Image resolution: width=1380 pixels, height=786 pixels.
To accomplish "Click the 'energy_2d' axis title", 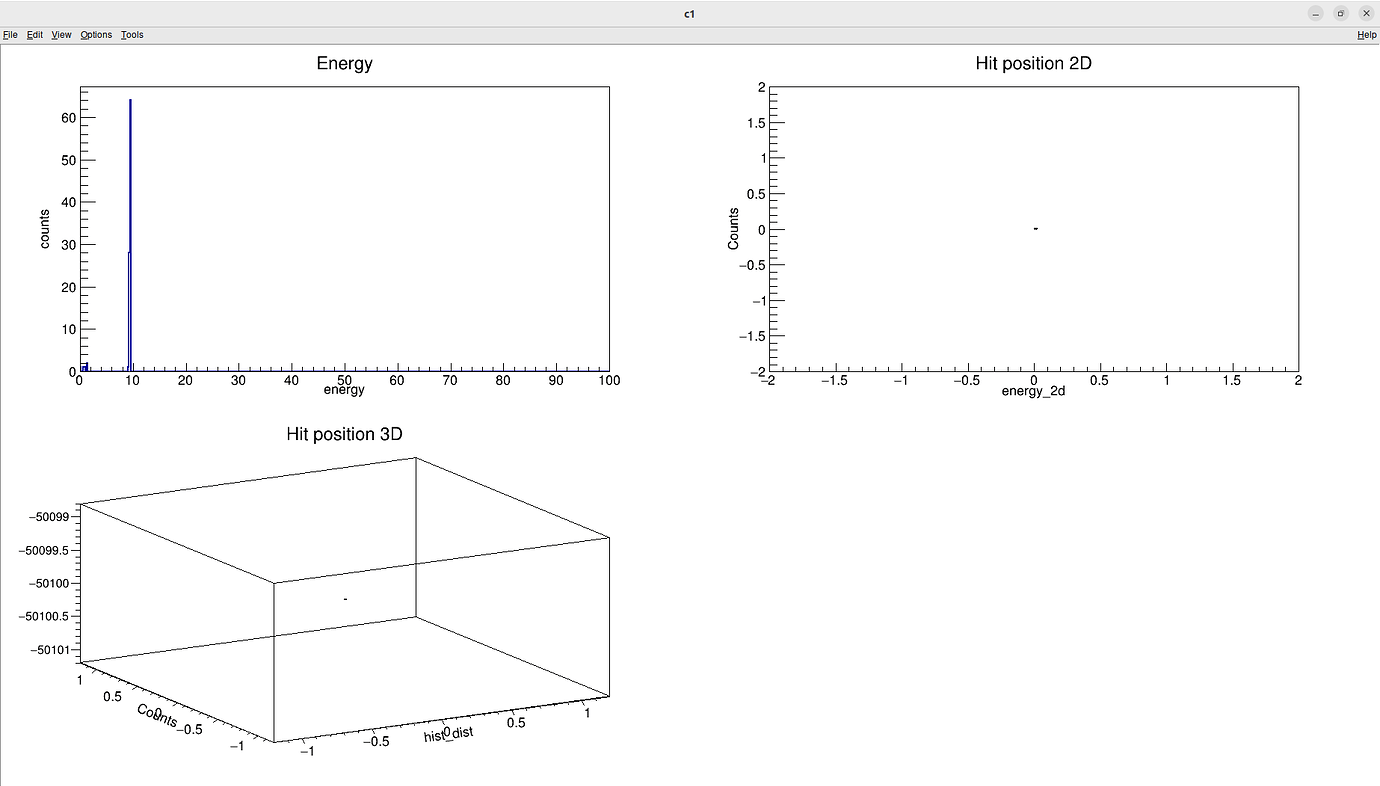I will 1034,391.
